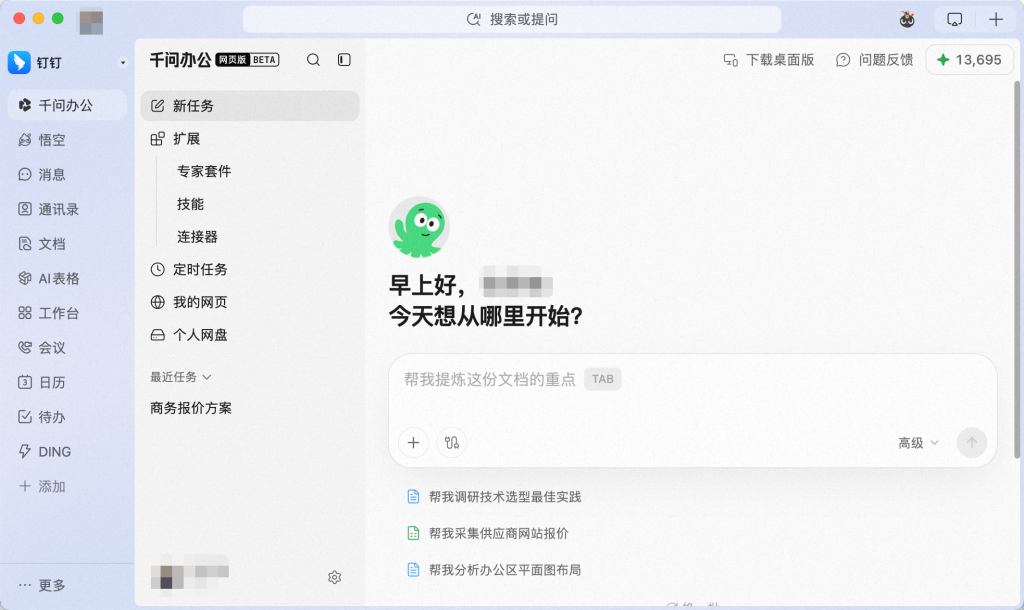
Task: Click the vertical scrollbar on the right
Action: tap(1017, 268)
